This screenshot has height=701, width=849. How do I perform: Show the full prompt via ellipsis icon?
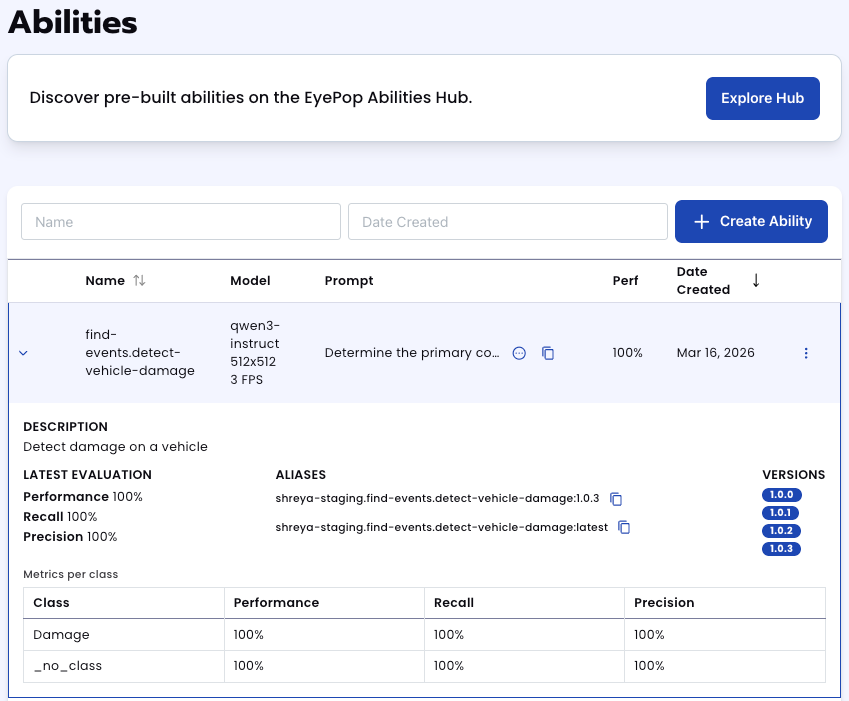(519, 353)
